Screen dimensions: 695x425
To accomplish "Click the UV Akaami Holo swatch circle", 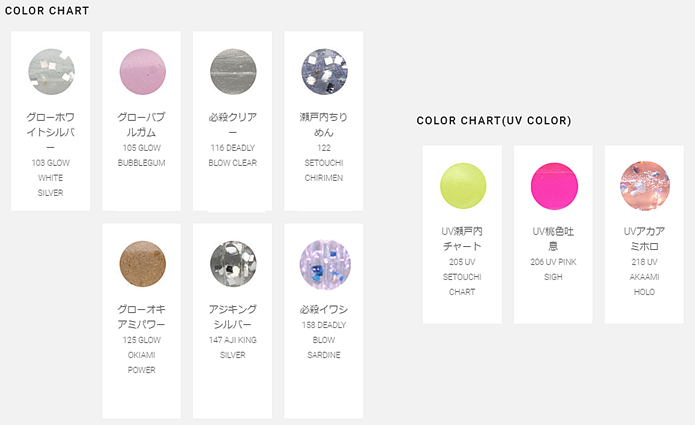I will point(644,185).
